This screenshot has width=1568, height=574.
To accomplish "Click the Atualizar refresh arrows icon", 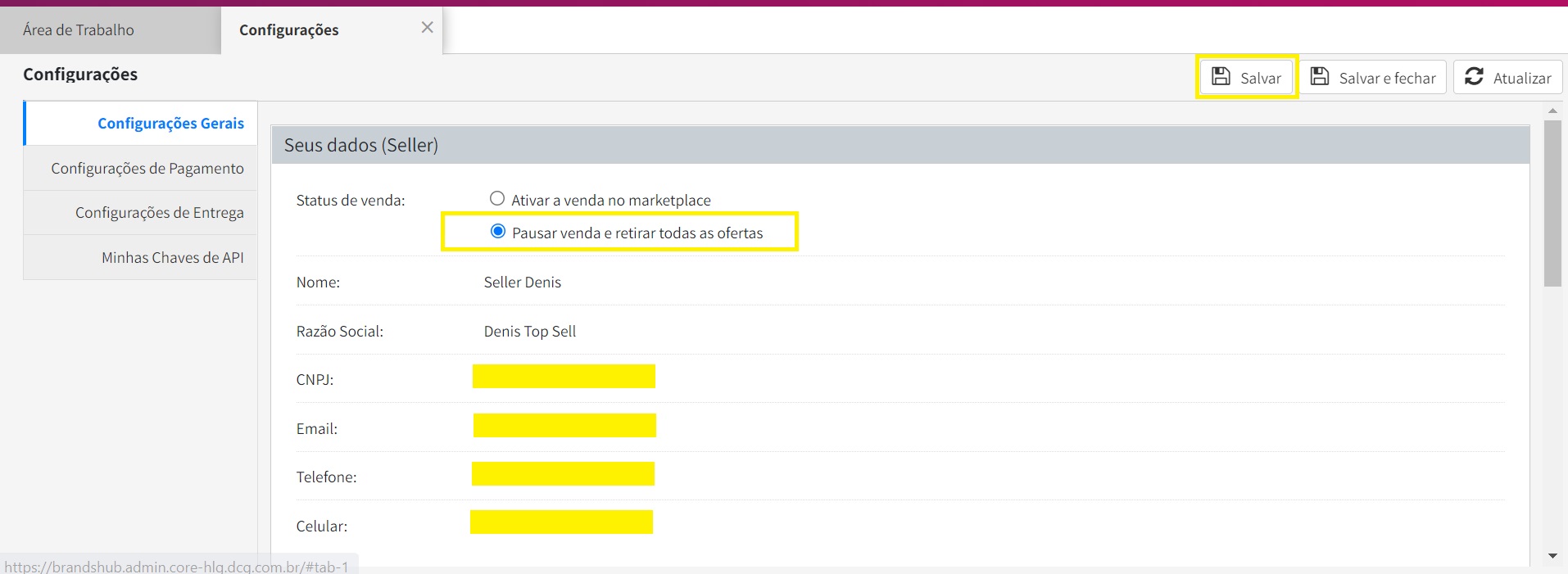I will (x=1474, y=77).
